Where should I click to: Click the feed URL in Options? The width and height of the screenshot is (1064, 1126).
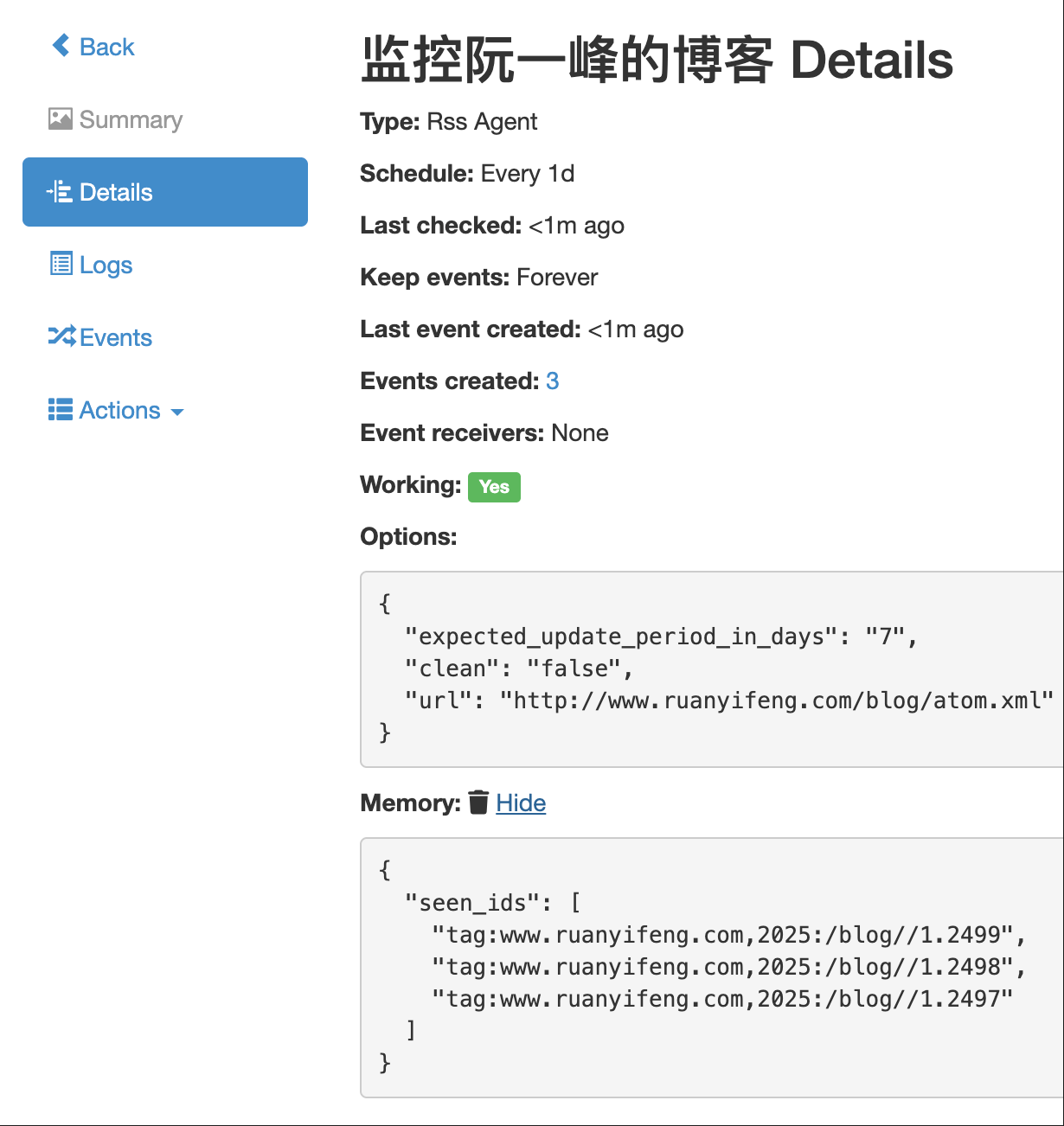click(777, 701)
